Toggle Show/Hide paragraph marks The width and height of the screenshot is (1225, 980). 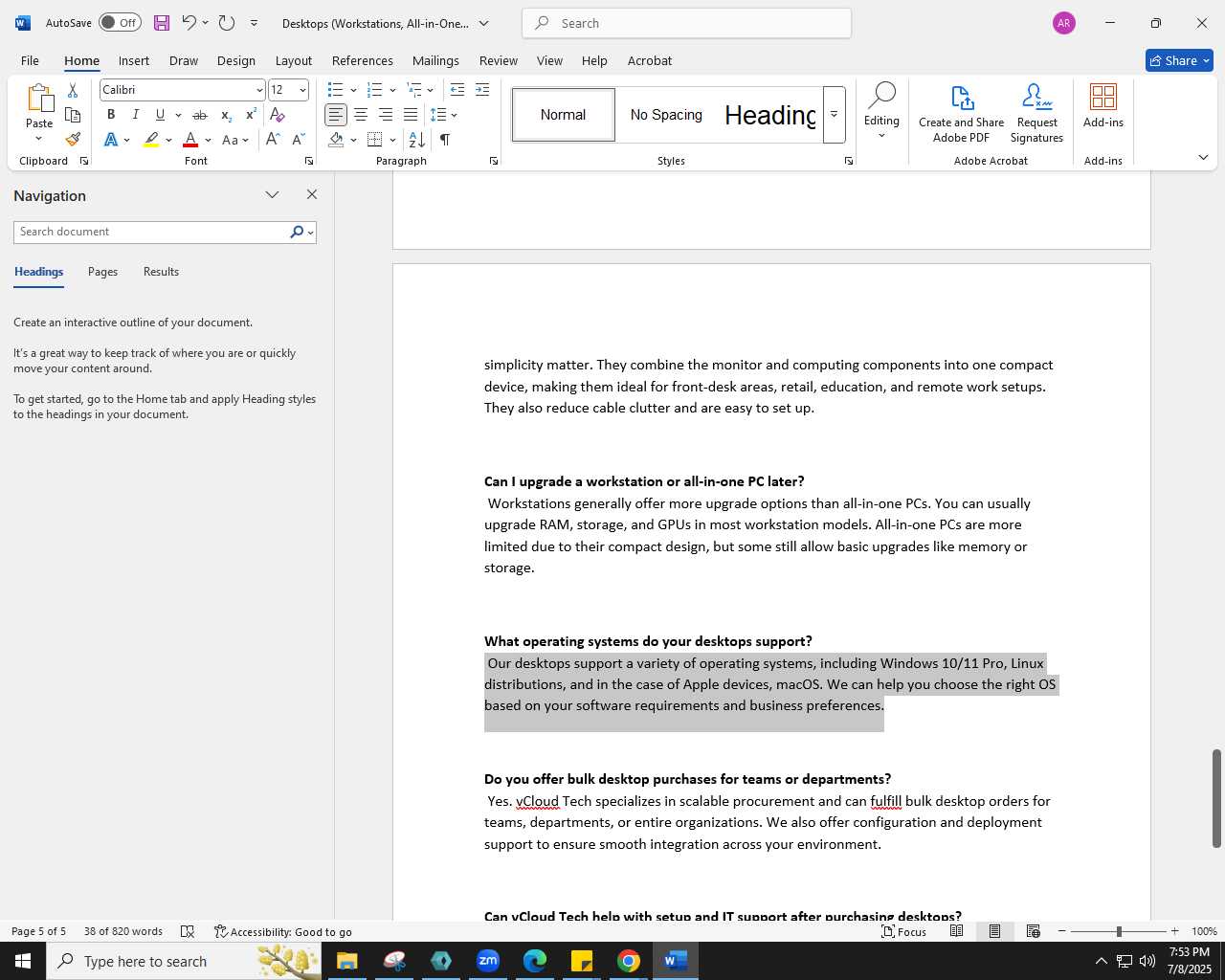pyautogui.click(x=445, y=140)
